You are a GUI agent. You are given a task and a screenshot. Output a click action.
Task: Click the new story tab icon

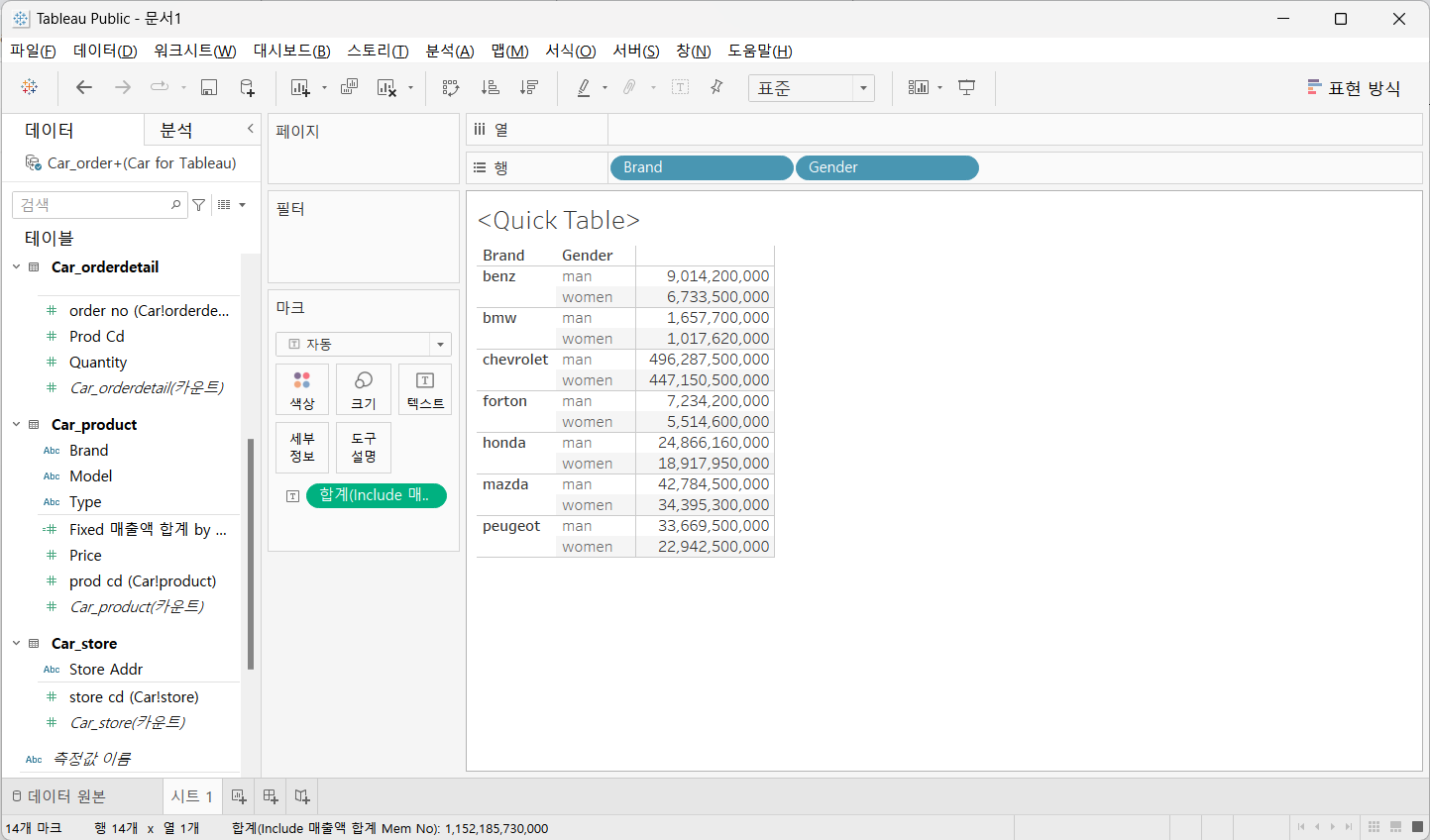click(x=302, y=796)
